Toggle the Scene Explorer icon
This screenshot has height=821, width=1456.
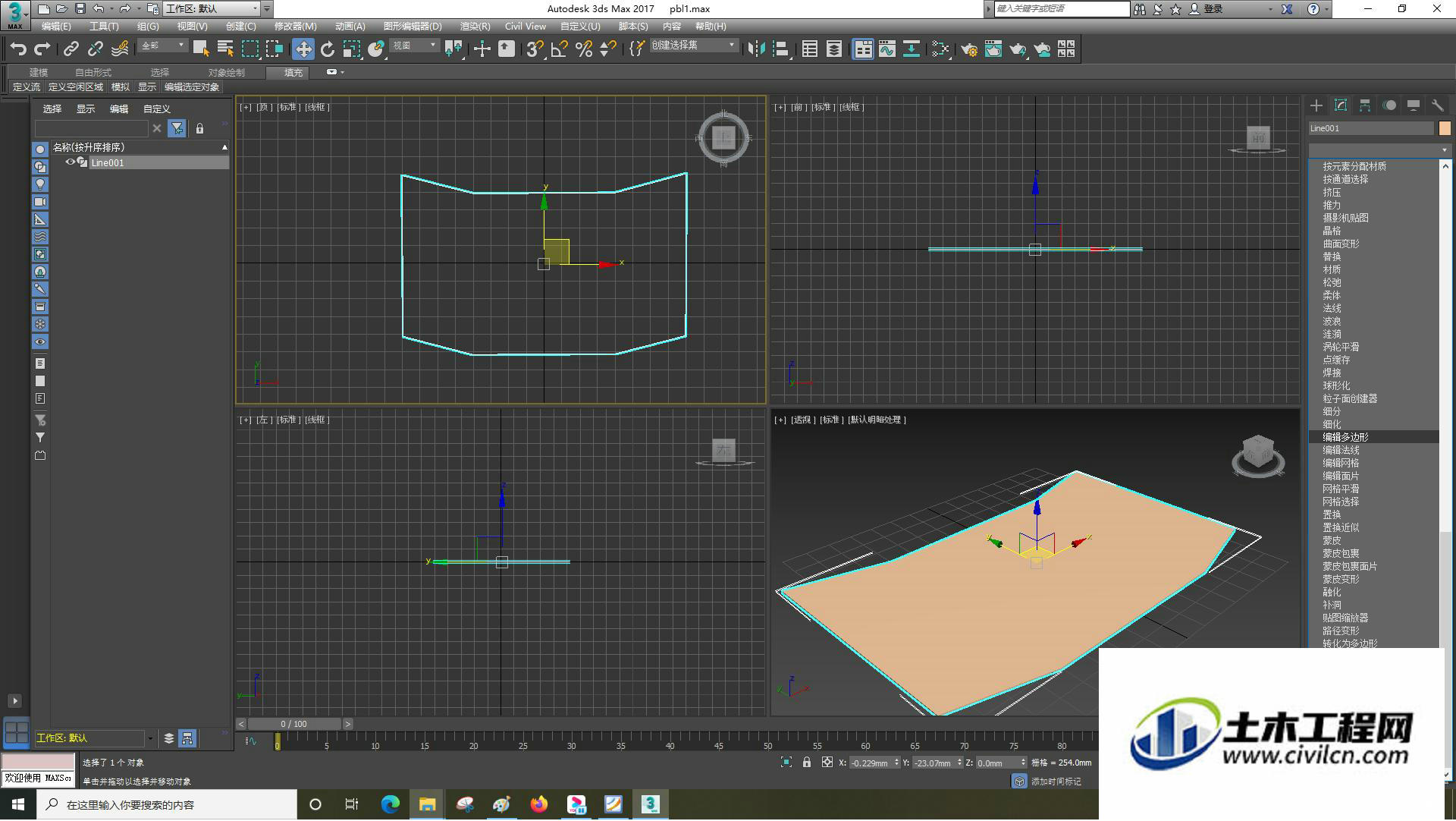(x=810, y=49)
